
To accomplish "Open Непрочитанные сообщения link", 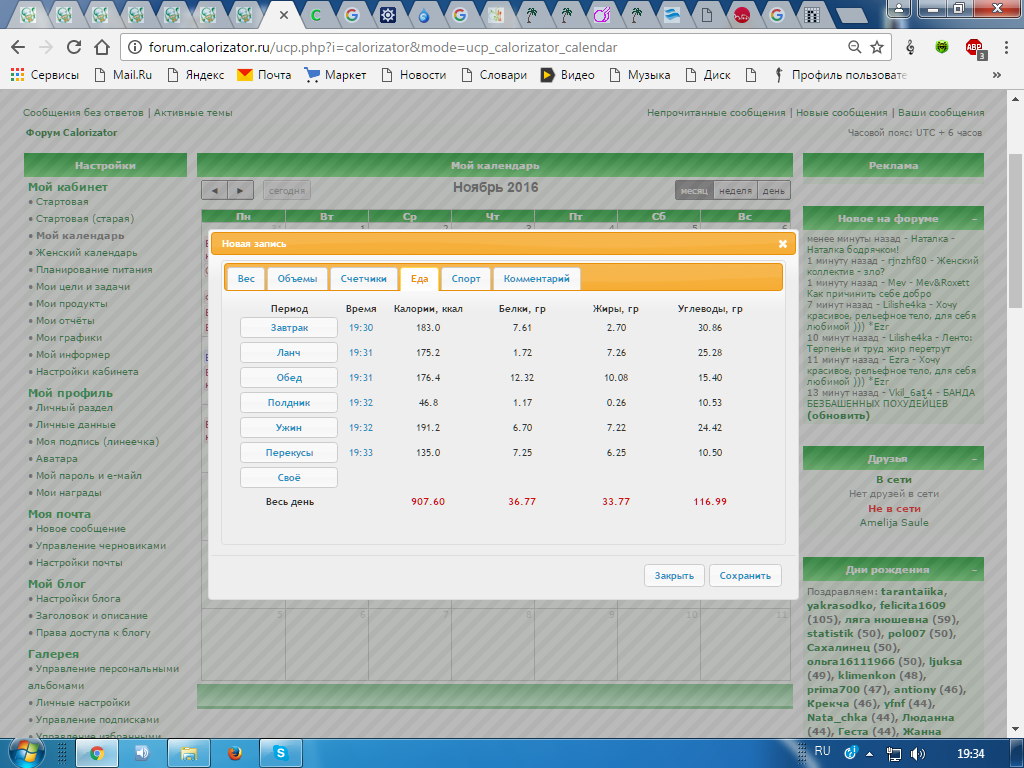I will [716, 112].
